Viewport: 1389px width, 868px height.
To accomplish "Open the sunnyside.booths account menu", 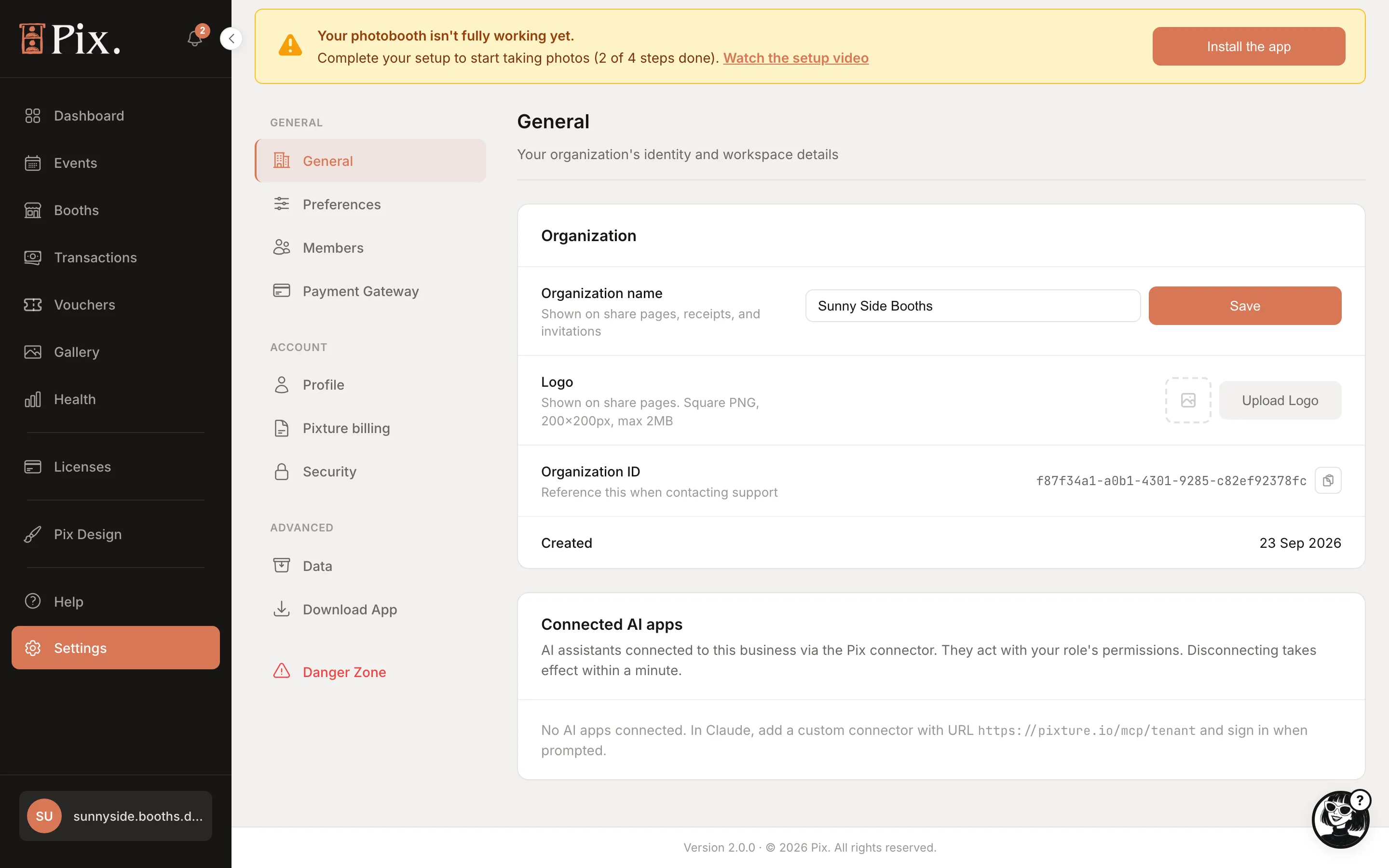I will click(x=115, y=816).
